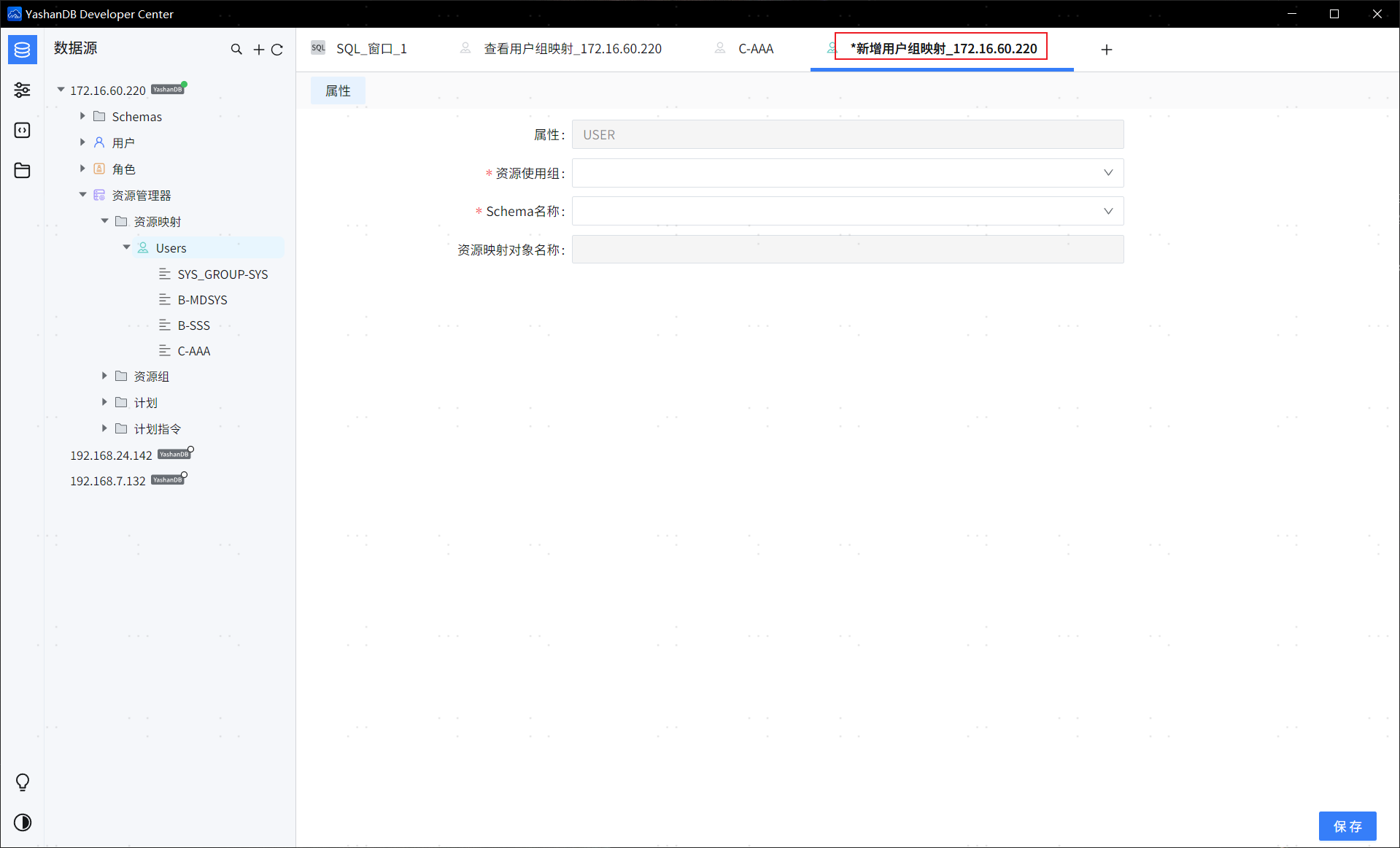Image resolution: width=1400 pixels, height=848 pixels.
Task: Click the refresh icon in datasource panel
Action: point(277,49)
